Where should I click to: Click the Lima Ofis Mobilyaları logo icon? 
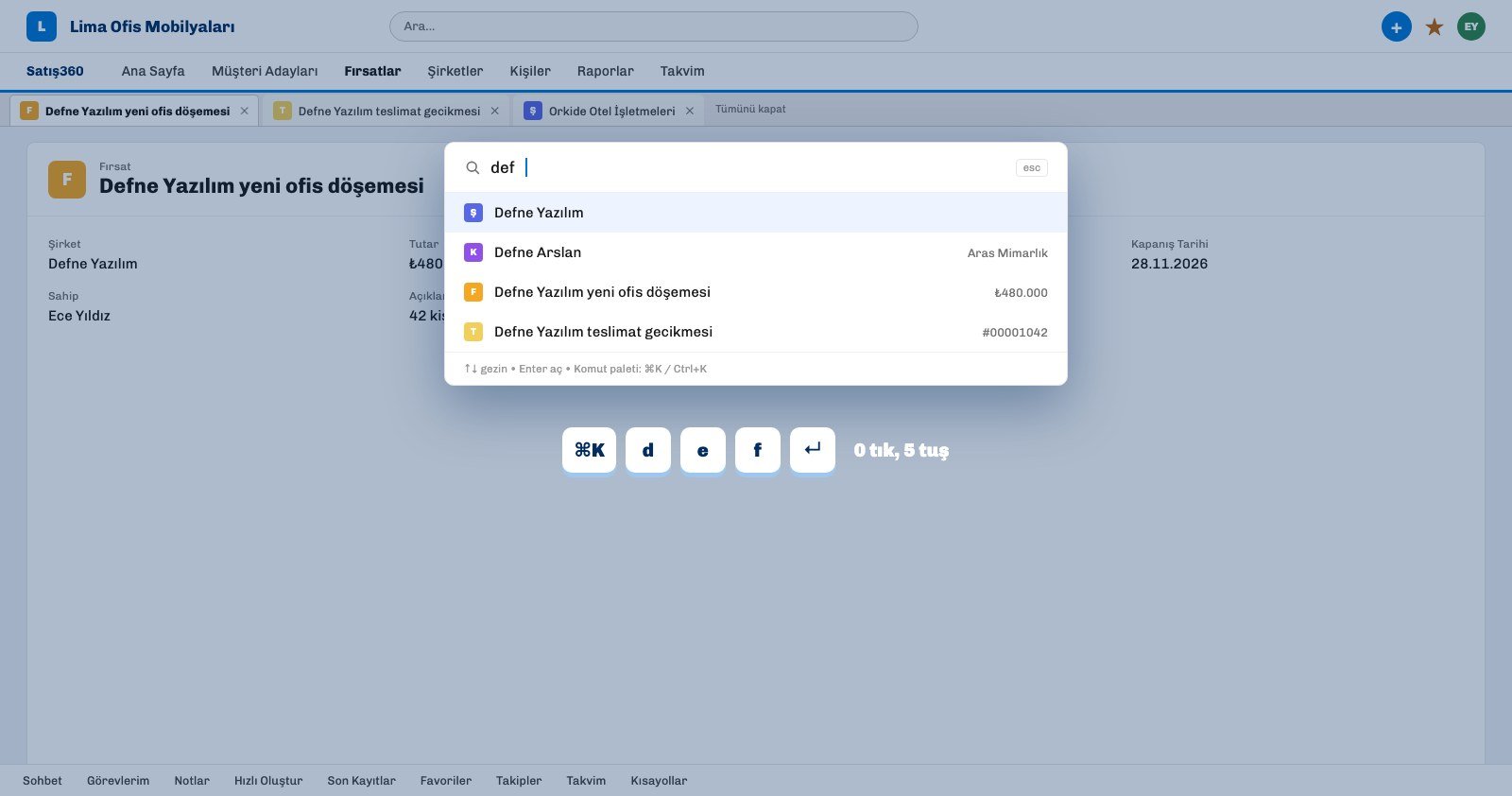[41, 26]
